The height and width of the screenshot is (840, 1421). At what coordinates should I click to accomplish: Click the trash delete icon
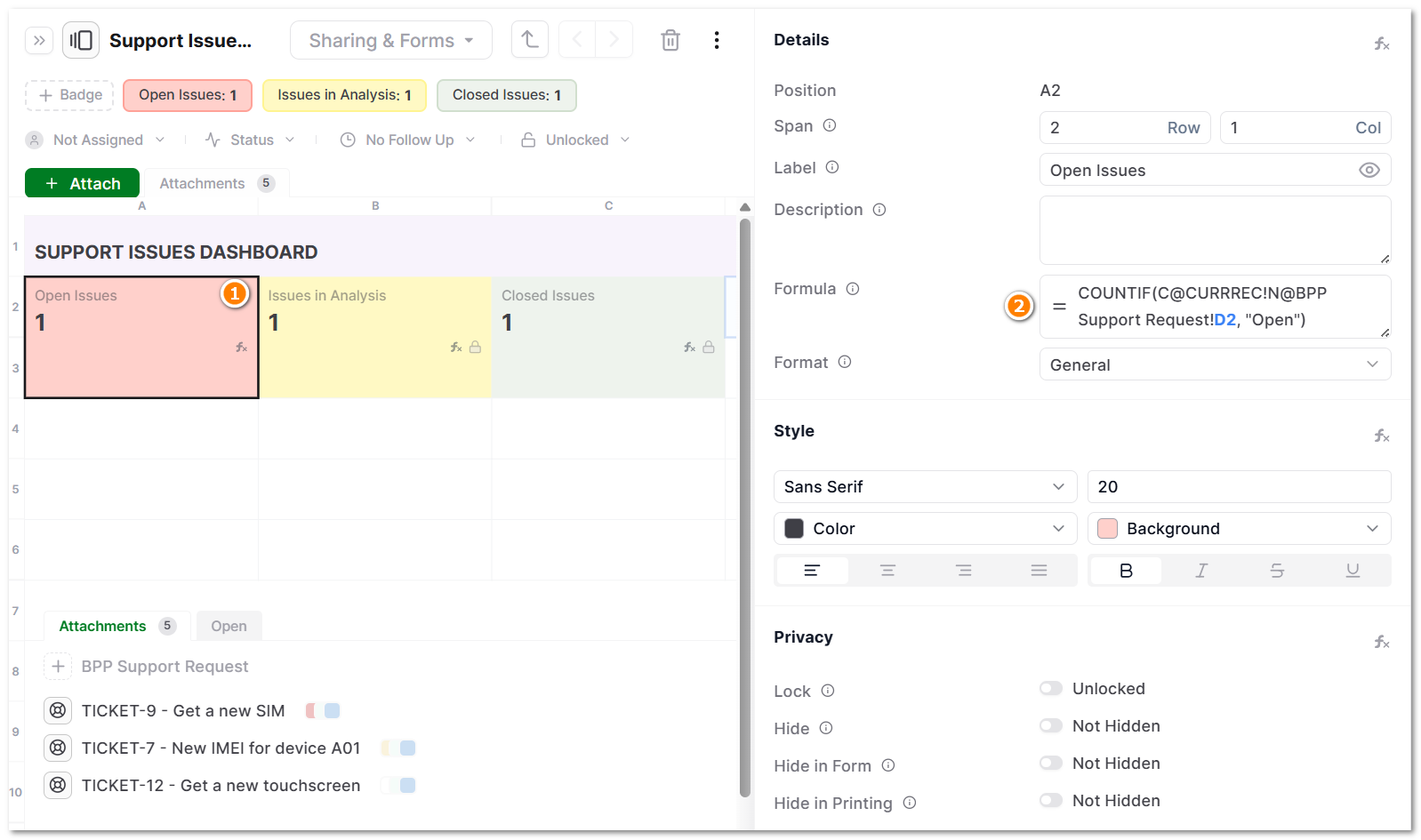670,40
